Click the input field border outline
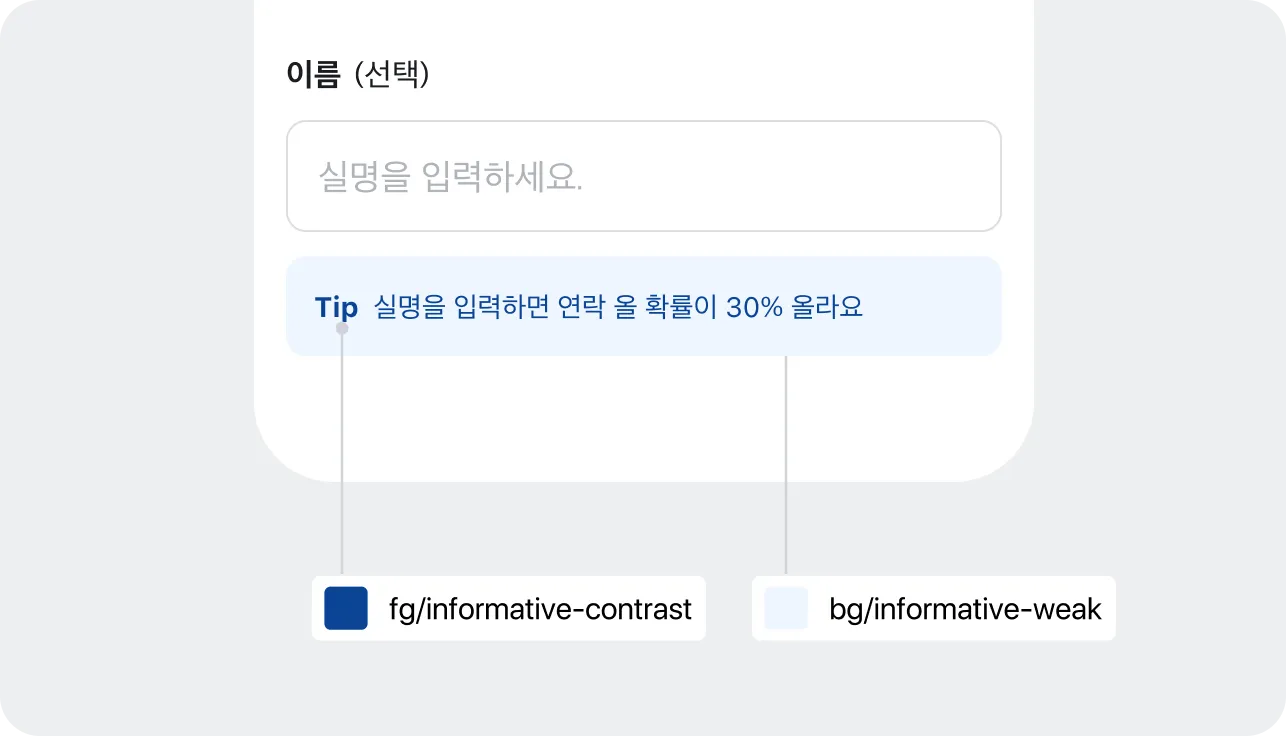 (x=643, y=123)
